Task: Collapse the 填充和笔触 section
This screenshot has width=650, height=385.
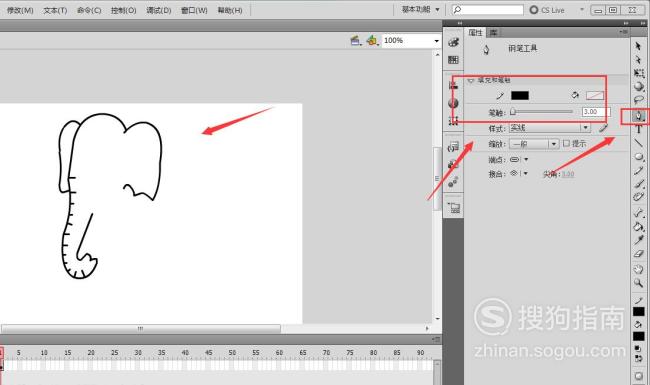Action: click(471, 80)
